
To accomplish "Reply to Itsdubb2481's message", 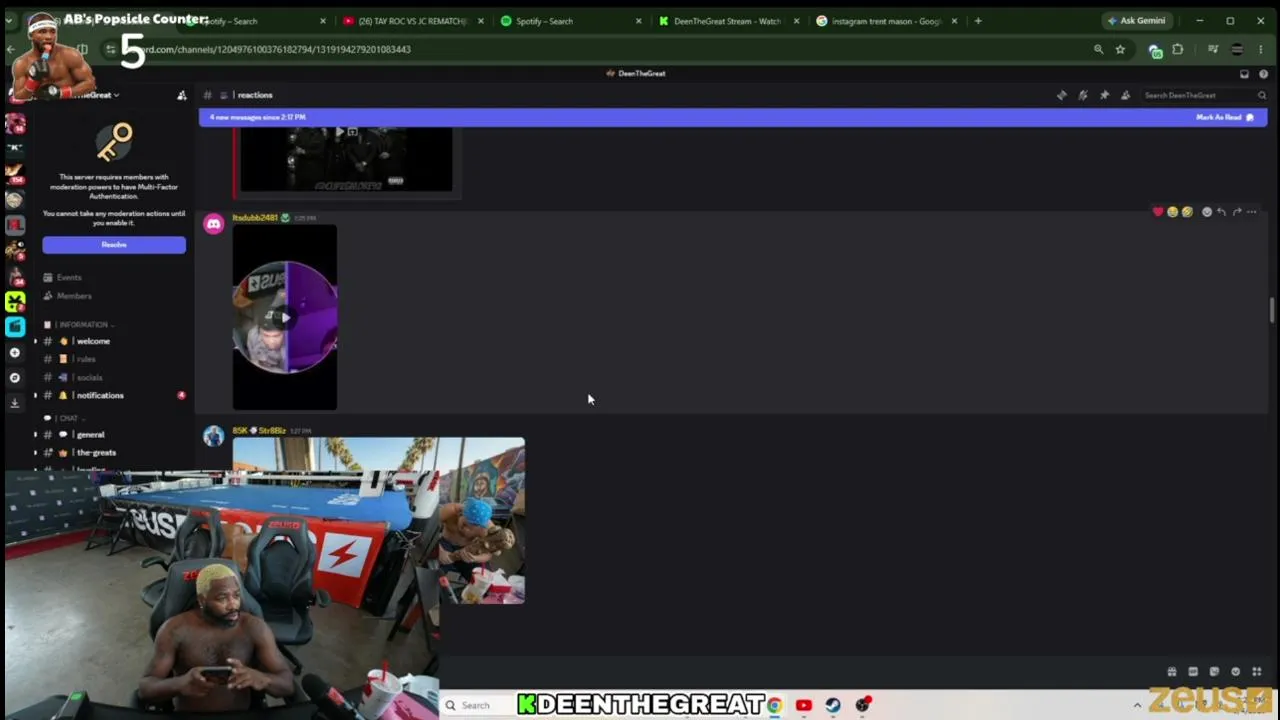I will point(1221,212).
